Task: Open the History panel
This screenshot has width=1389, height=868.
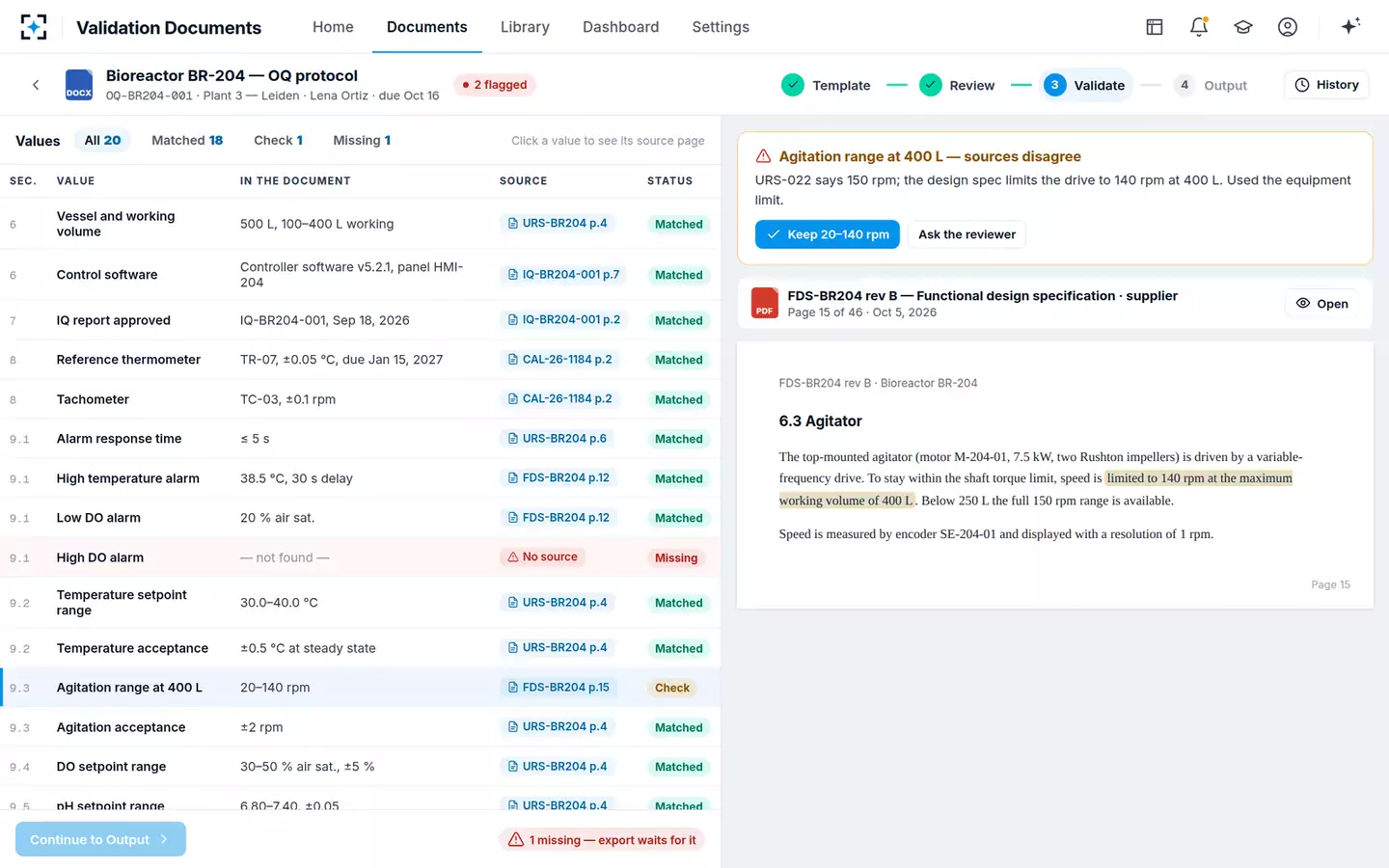Action: point(1326,85)
